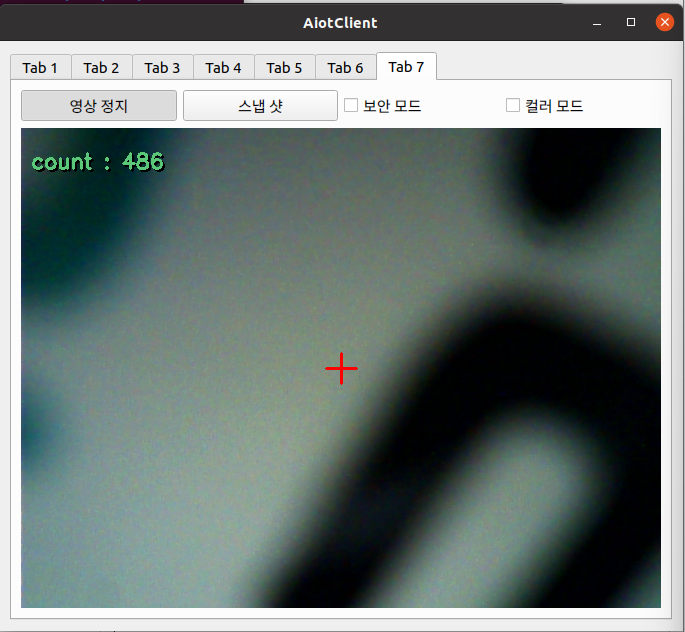Click the 영상 정지 button
Viewport: 685px width, 632px height.
click(x=99, y=106)
